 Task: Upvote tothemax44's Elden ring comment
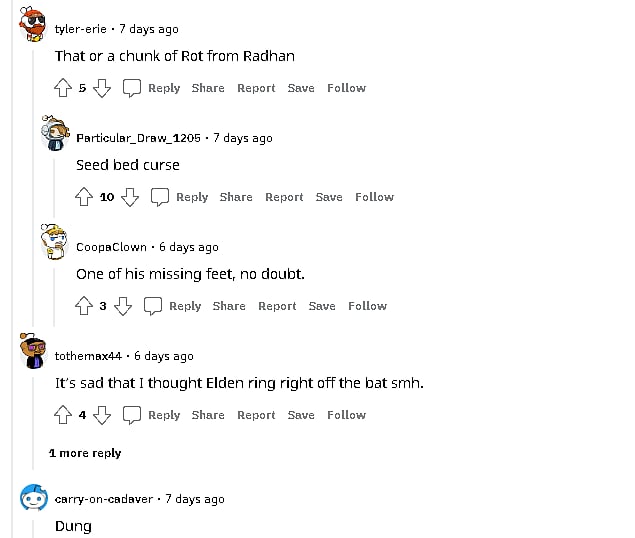coord(63,415)
